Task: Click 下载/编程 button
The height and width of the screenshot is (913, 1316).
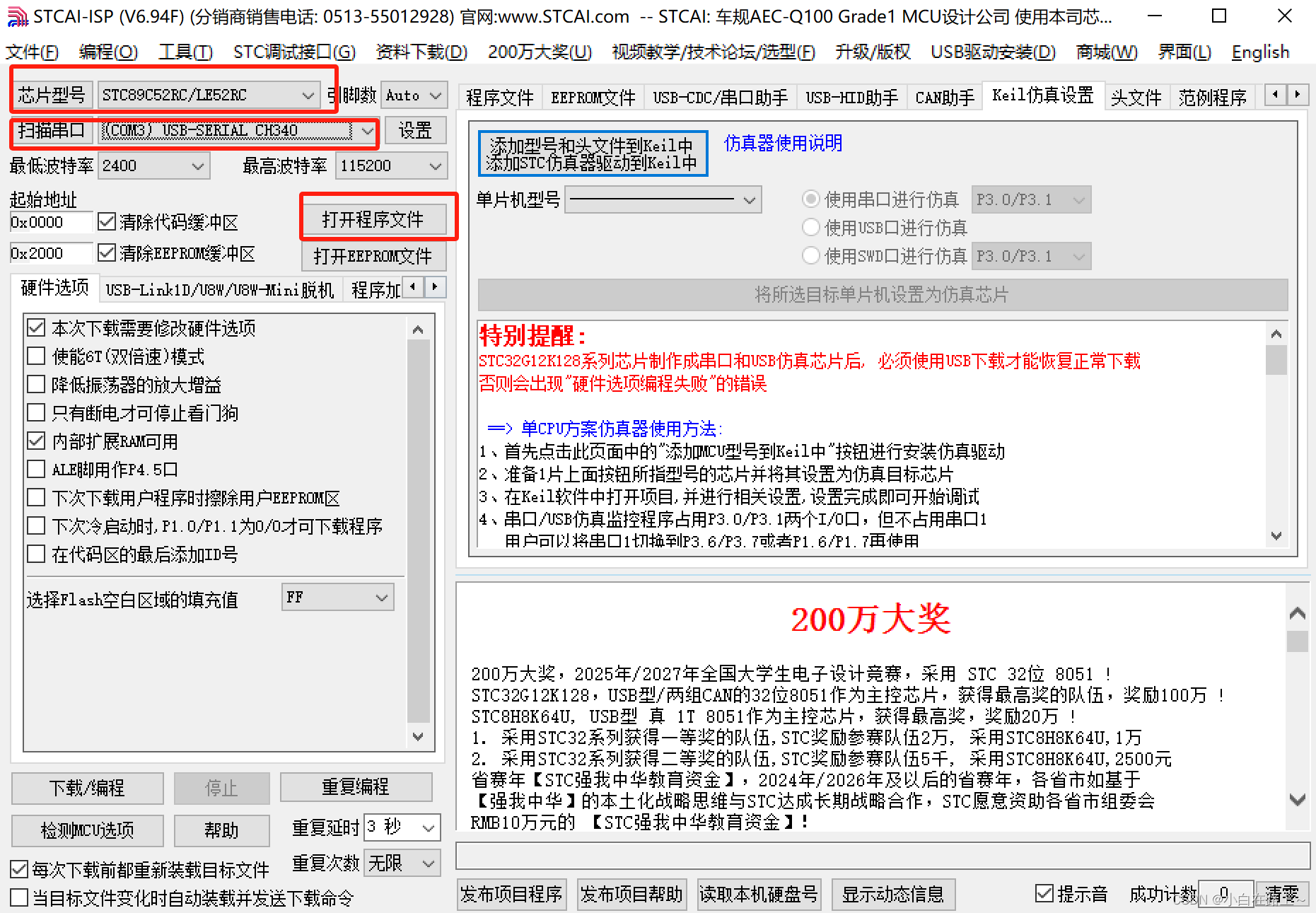Action: pos(88,788)
